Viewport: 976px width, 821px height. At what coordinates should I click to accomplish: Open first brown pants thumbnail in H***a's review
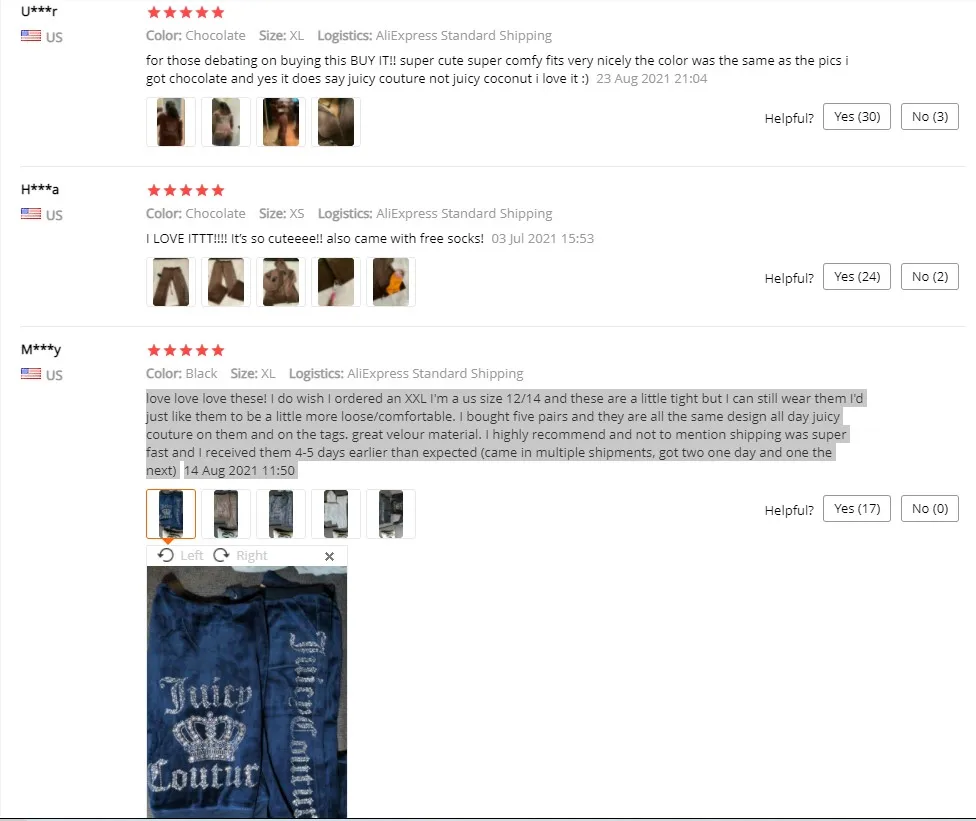point(171,282)
